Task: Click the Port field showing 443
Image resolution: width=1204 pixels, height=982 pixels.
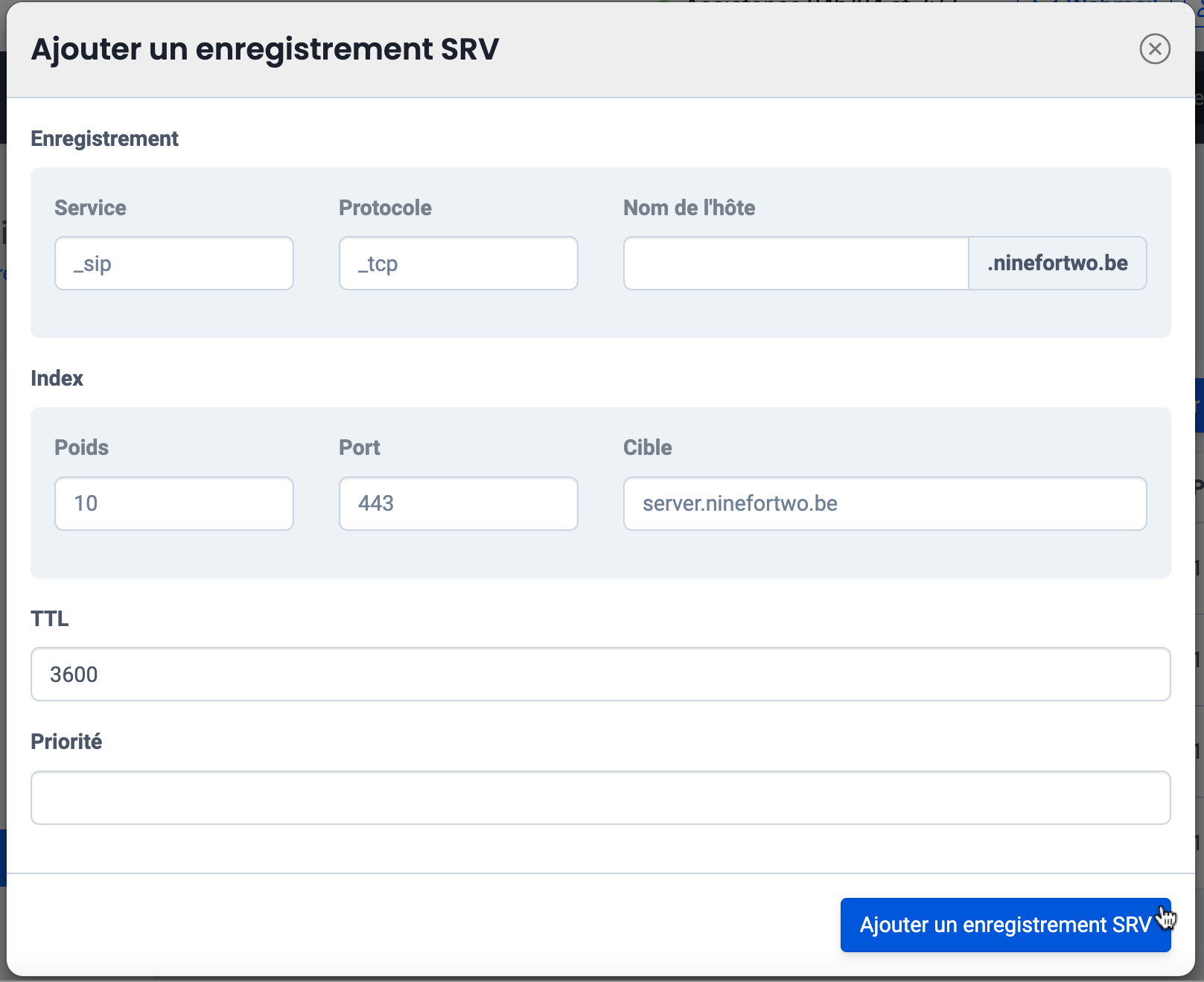Action: [x=458, y=504]
